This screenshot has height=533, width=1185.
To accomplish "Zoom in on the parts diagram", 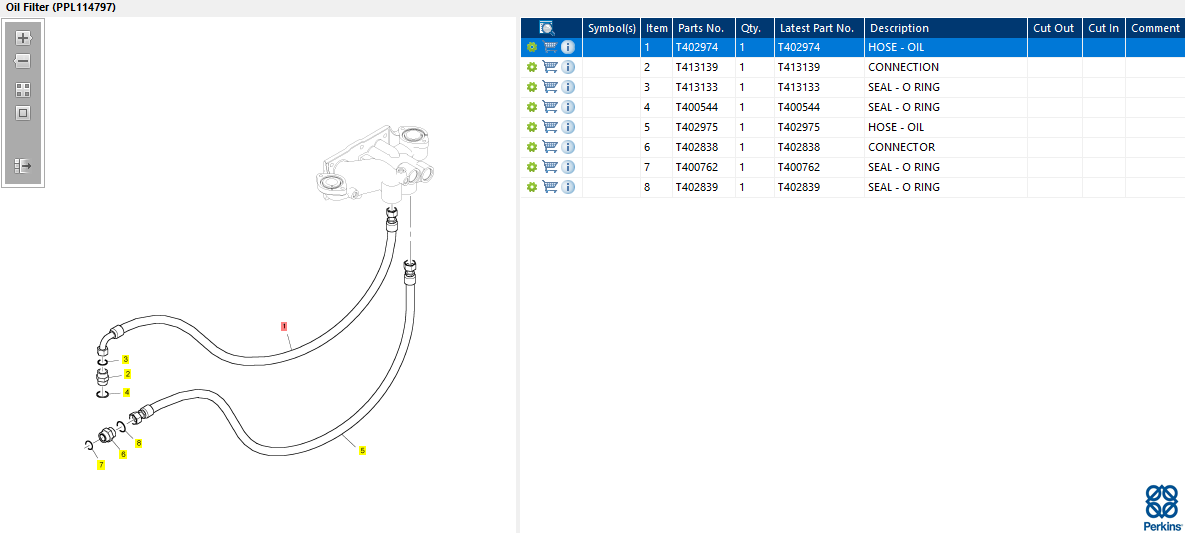I will point(23,38).
